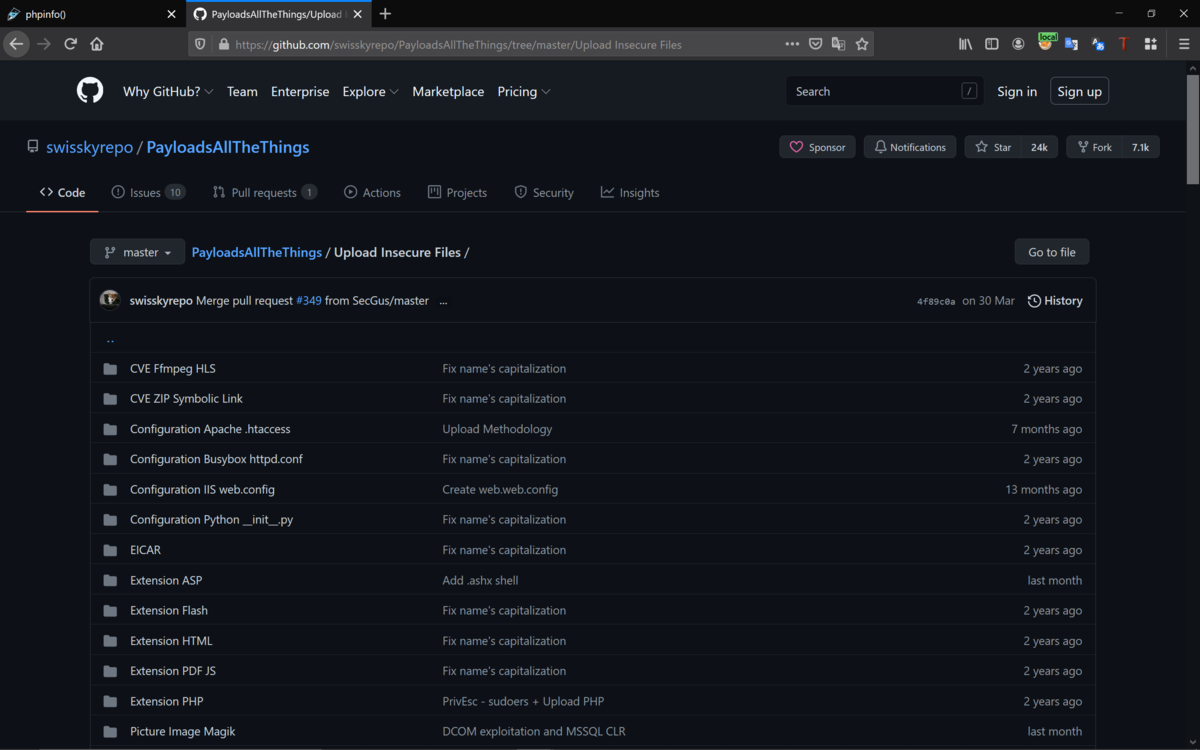Open the Firefox library icon
Screen dimensions: 1200x750
(966, 44)
